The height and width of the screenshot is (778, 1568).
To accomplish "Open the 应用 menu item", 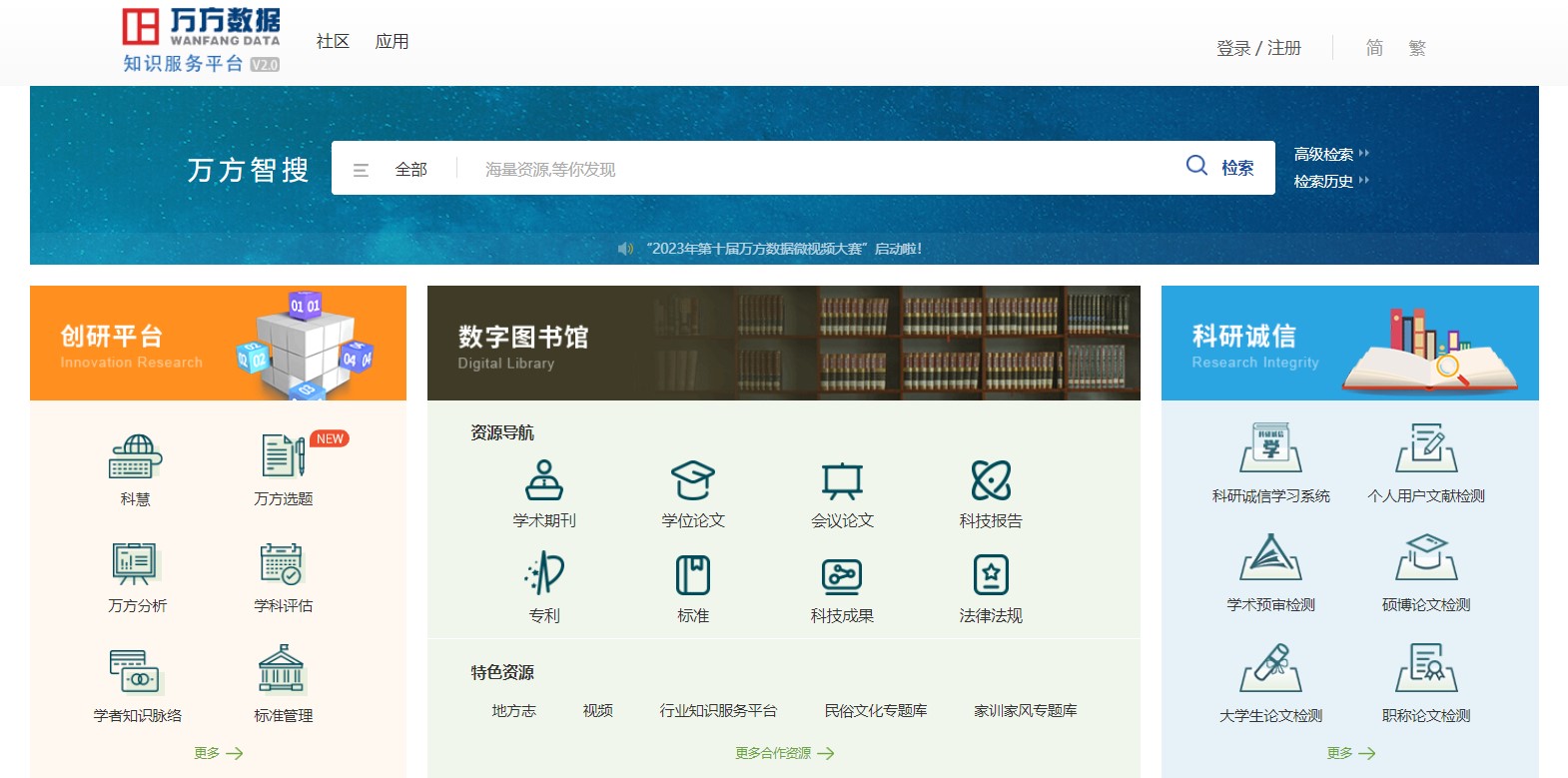I will coord(392,42).
